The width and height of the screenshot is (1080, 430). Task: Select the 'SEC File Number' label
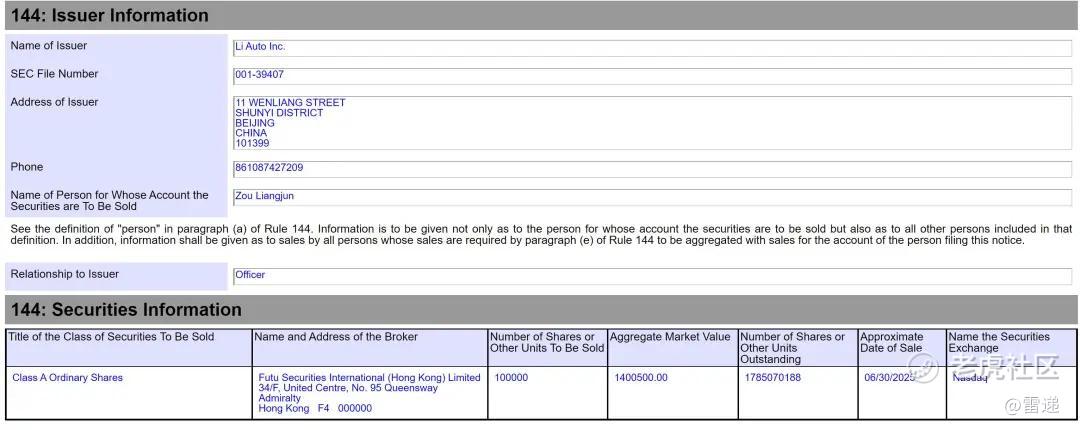click(54, 74)
